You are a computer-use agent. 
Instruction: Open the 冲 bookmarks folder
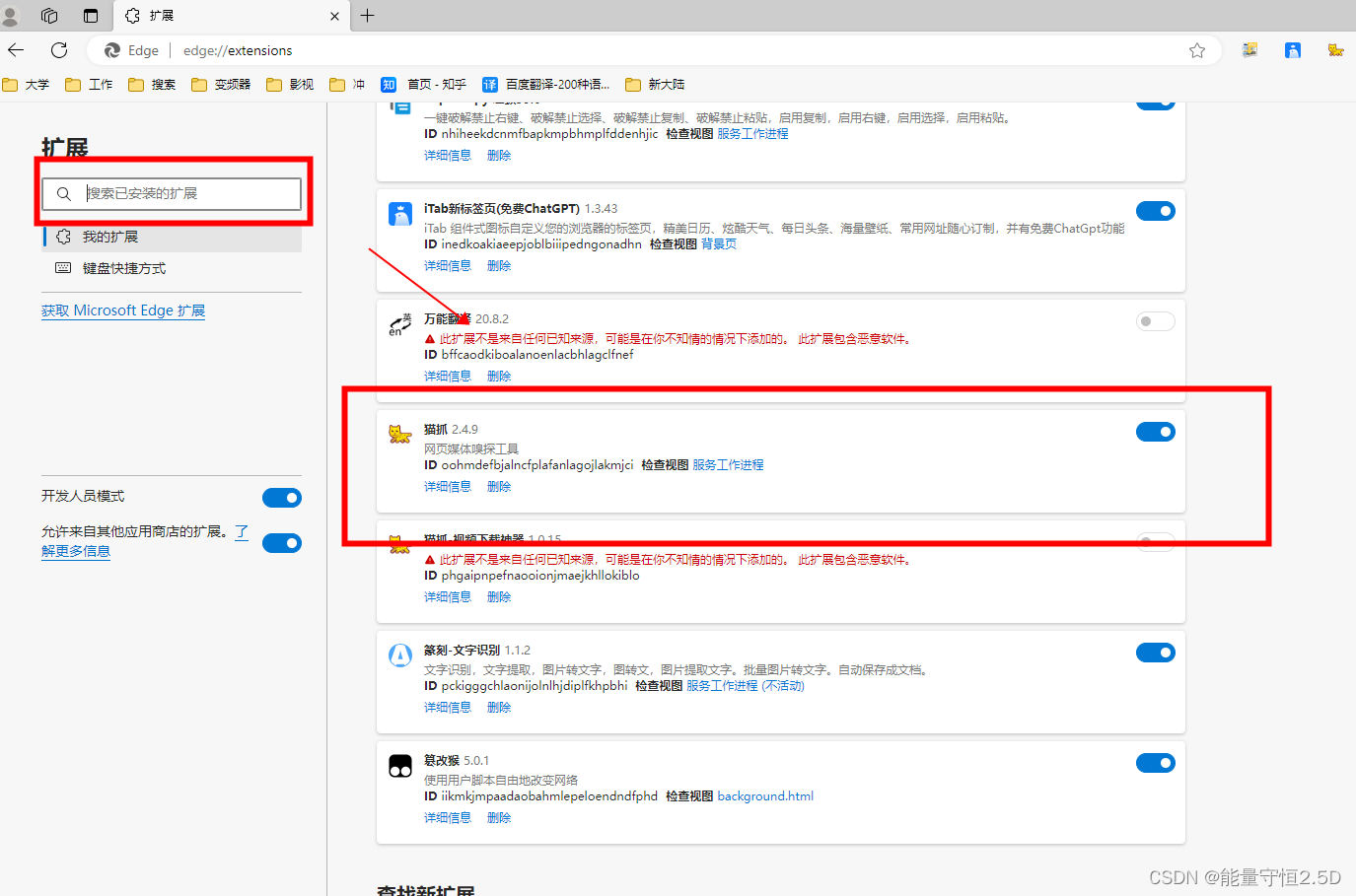(347, 85)
